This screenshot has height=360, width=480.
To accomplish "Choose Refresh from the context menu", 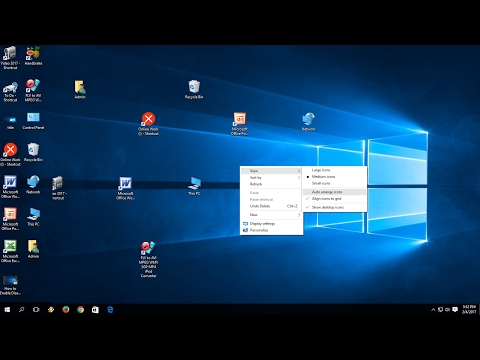I will 271,184.
